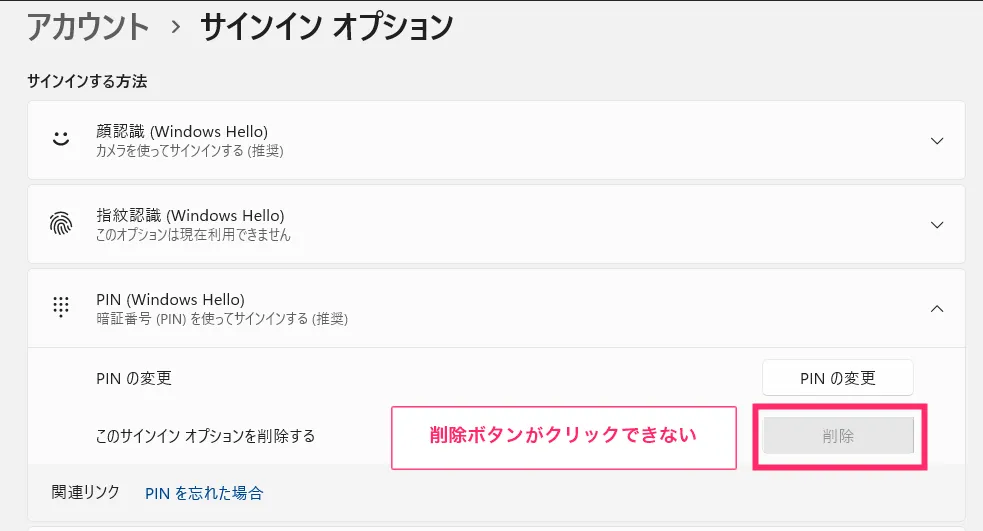Click the breadcrumb separator arrow after アカウント
Image resolution: width=983 pixels, height=531 pixels.
pyautogui.click(x=176, y=27)
